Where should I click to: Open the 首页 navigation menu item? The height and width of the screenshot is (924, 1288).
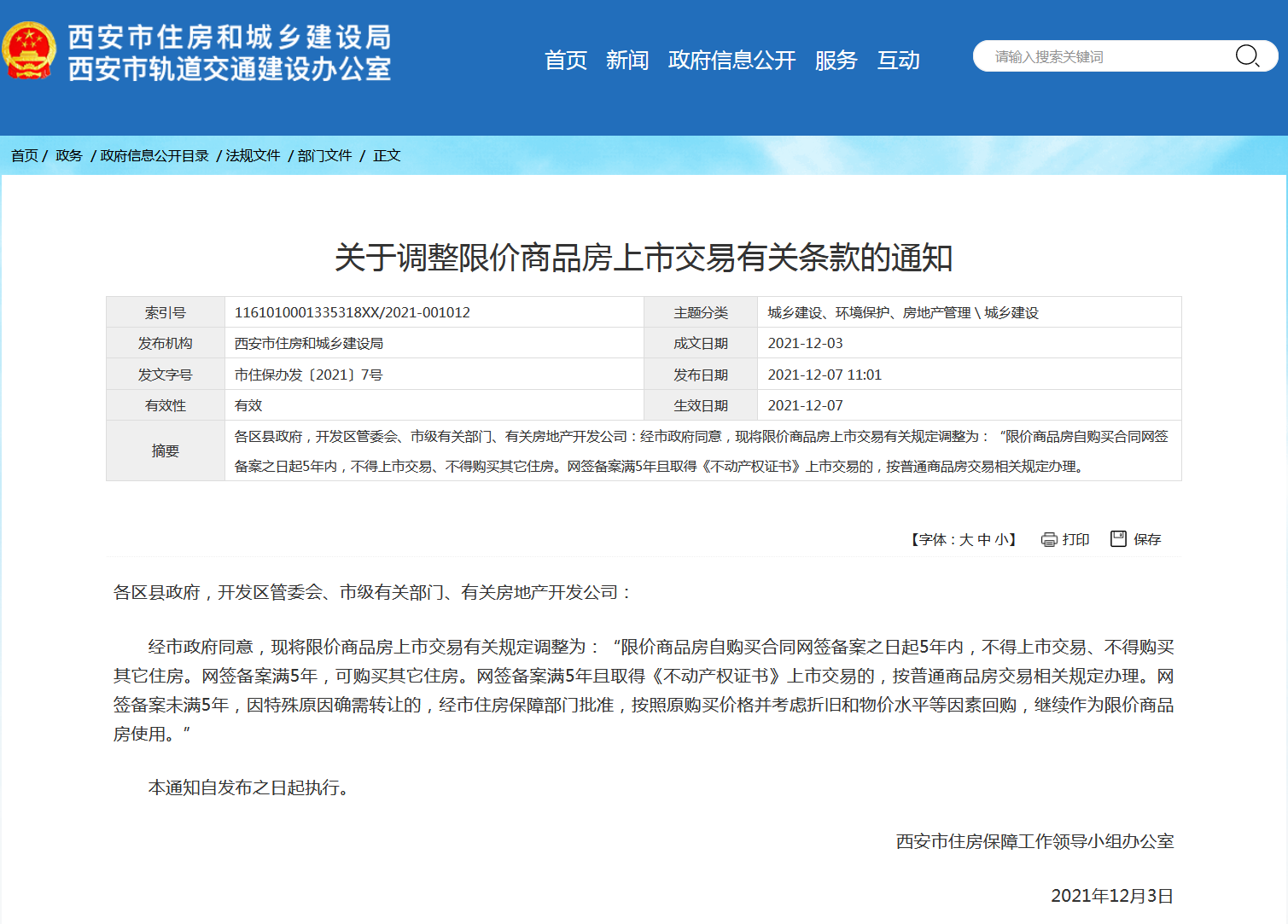[566, 61]
